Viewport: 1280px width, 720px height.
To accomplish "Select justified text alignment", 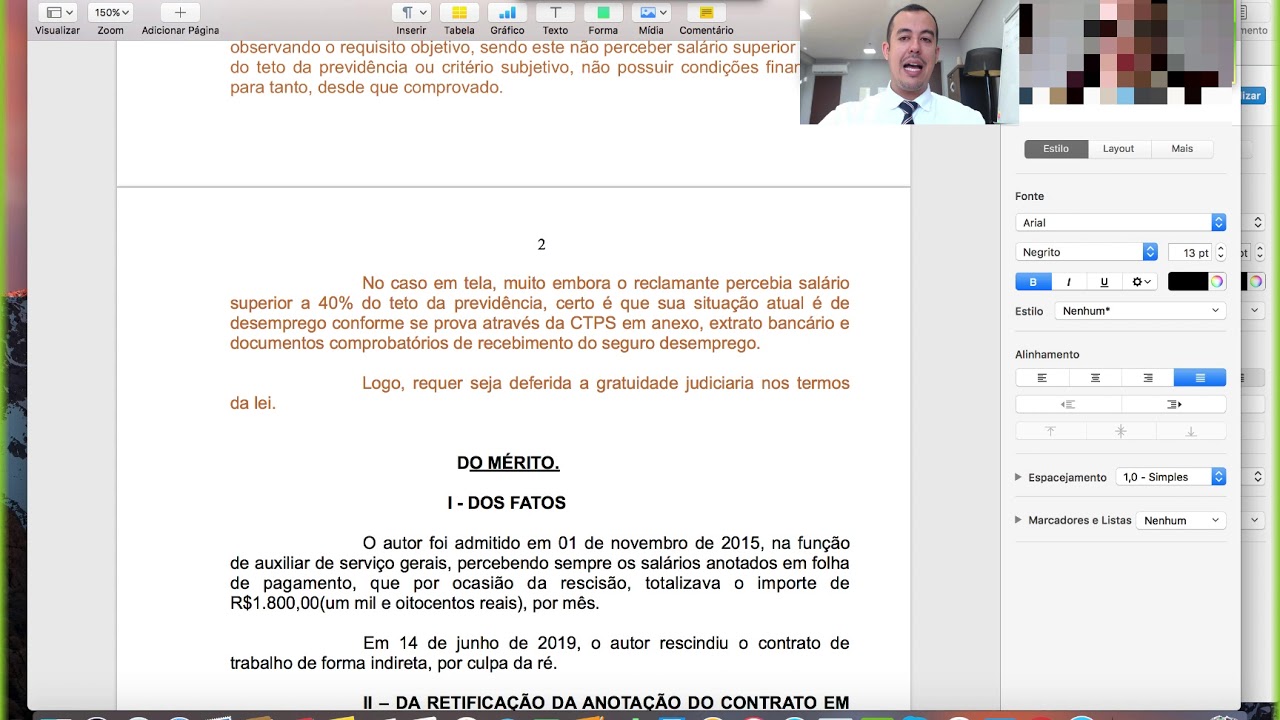I will point(1200,378).
